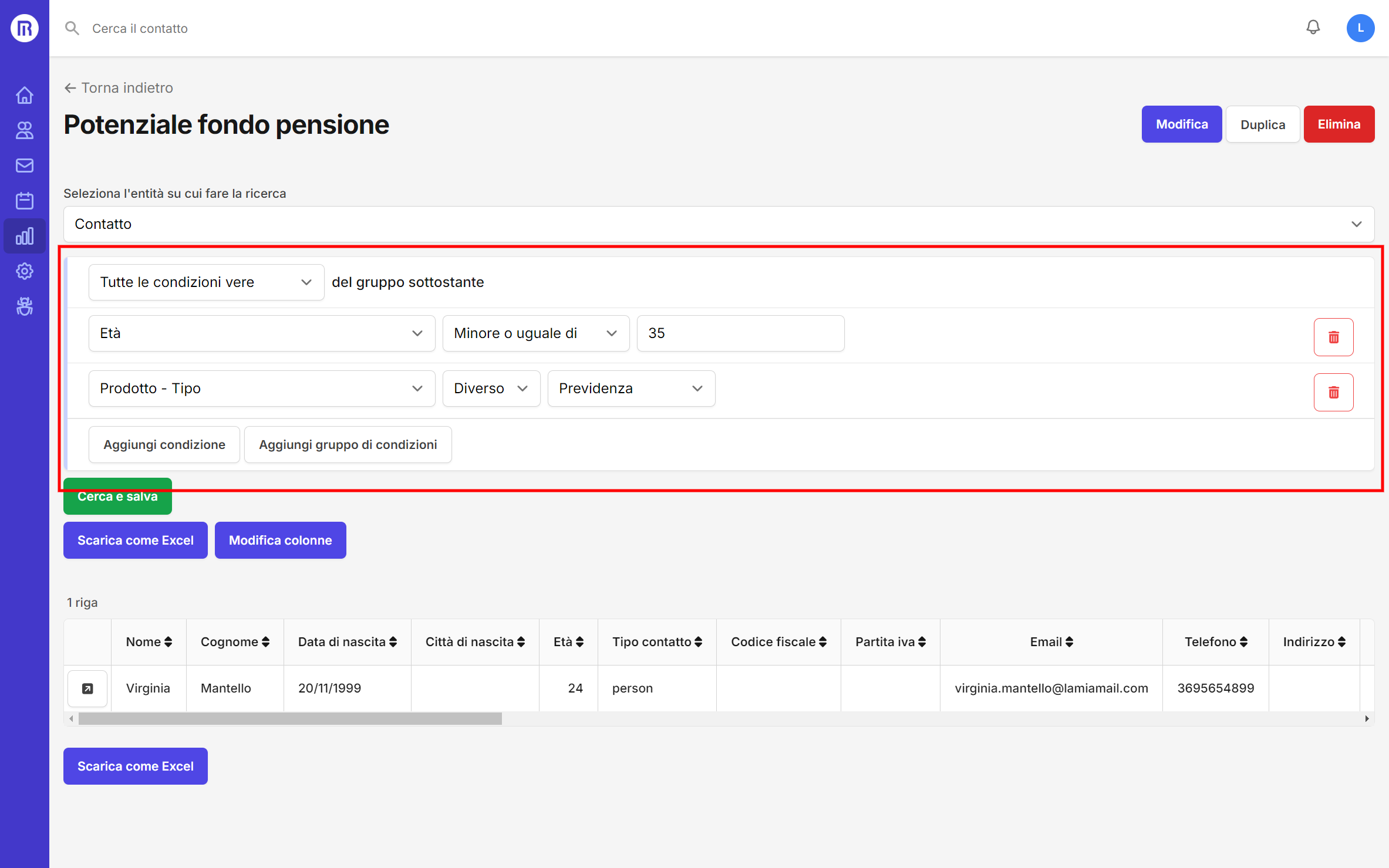This screenshot has width=1389, height=868.
Task: Open the Contacts people icon
Action: pos(24,130)
